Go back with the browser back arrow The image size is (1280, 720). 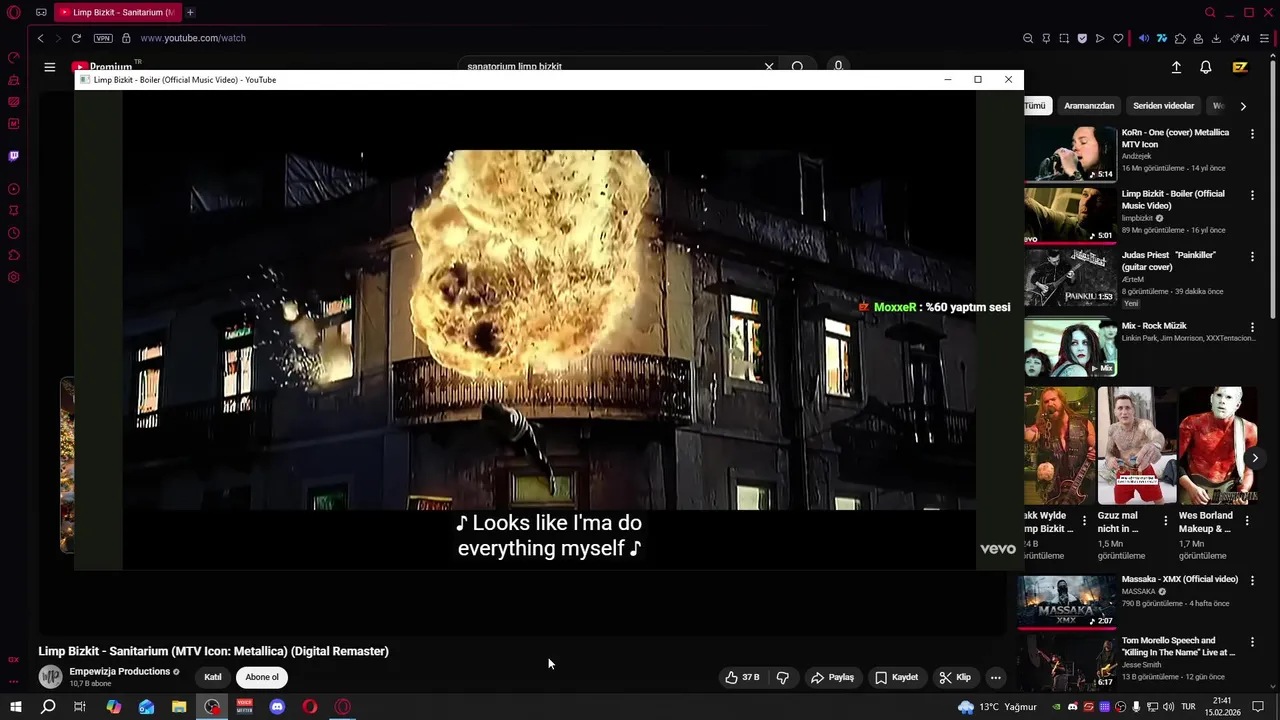coord(40,38)
